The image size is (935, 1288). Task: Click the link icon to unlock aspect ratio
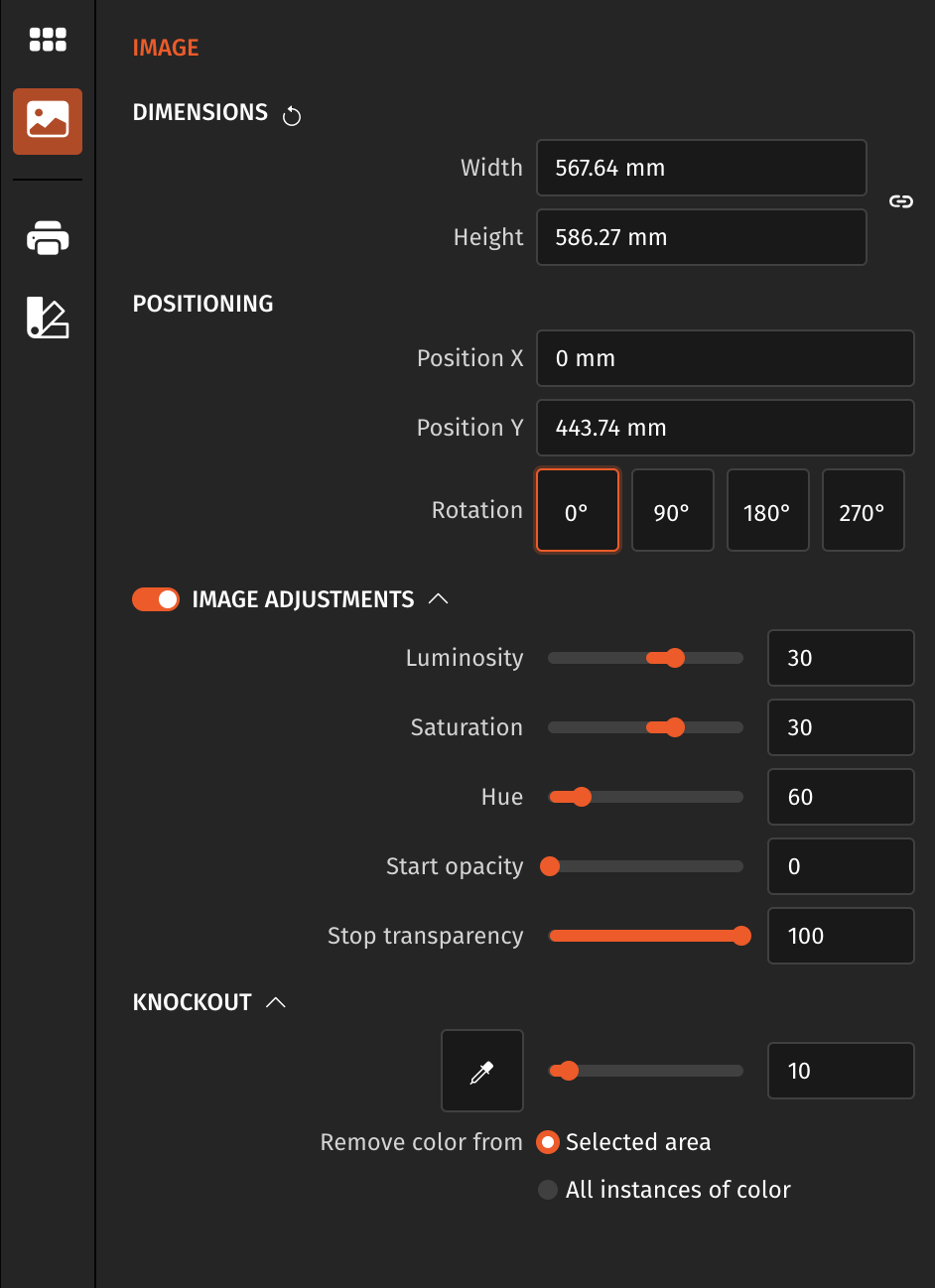click(x=901, y=201)
